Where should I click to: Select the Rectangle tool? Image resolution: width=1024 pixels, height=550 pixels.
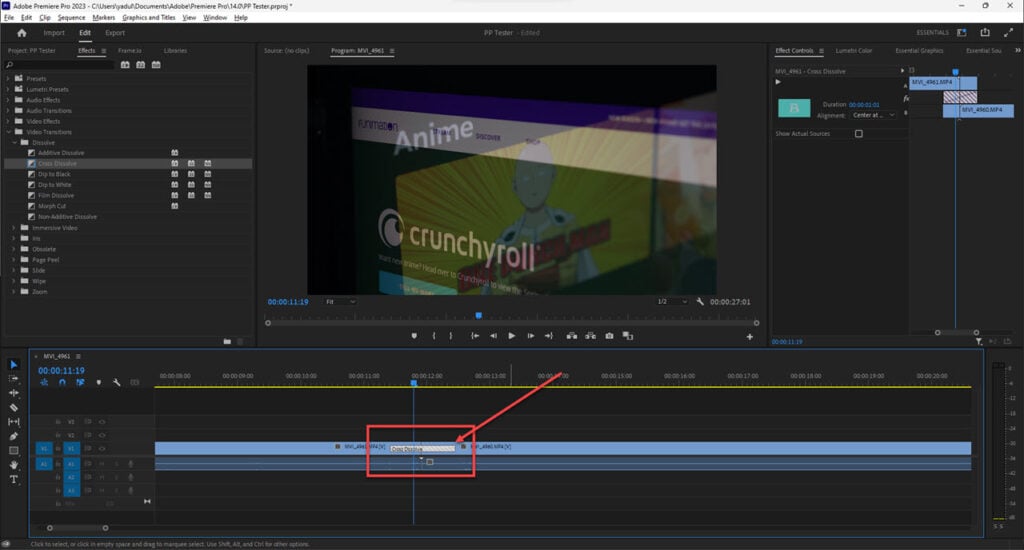pos(14,451)
